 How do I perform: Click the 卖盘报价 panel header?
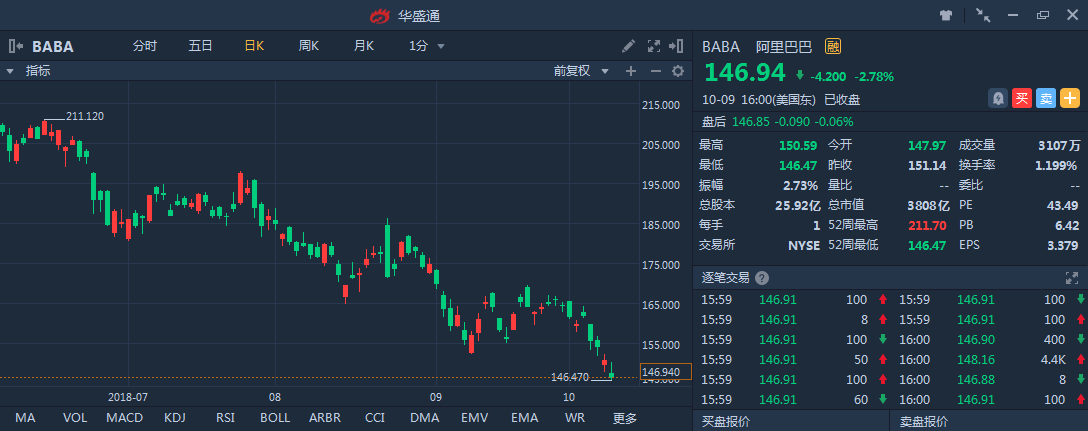click(x=989, y=421)
